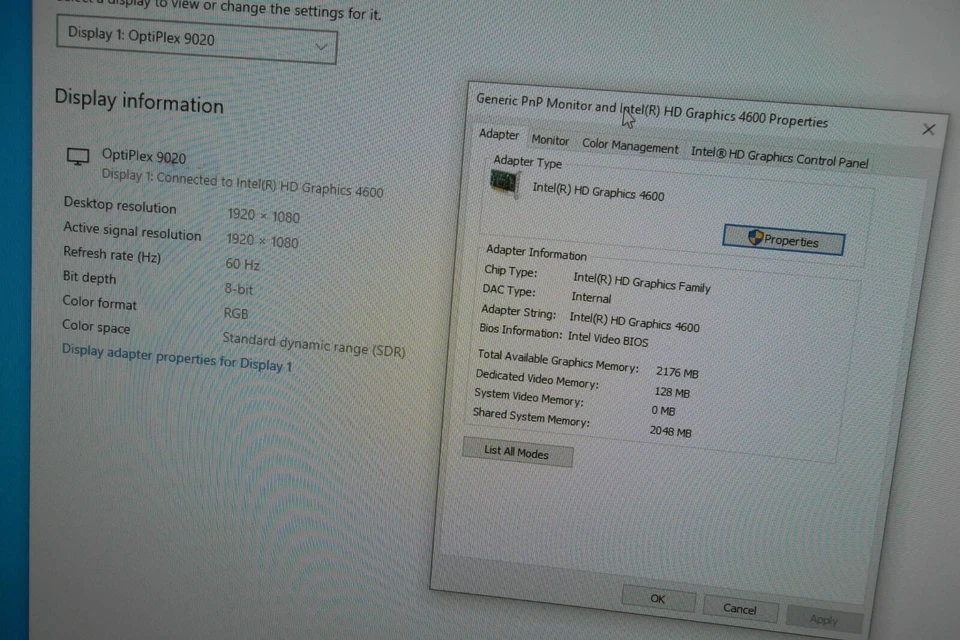Open Display adapter properties for Display 1 link
Screen dimensions: 960x640
pyautogui.click(x=177, y=358)
